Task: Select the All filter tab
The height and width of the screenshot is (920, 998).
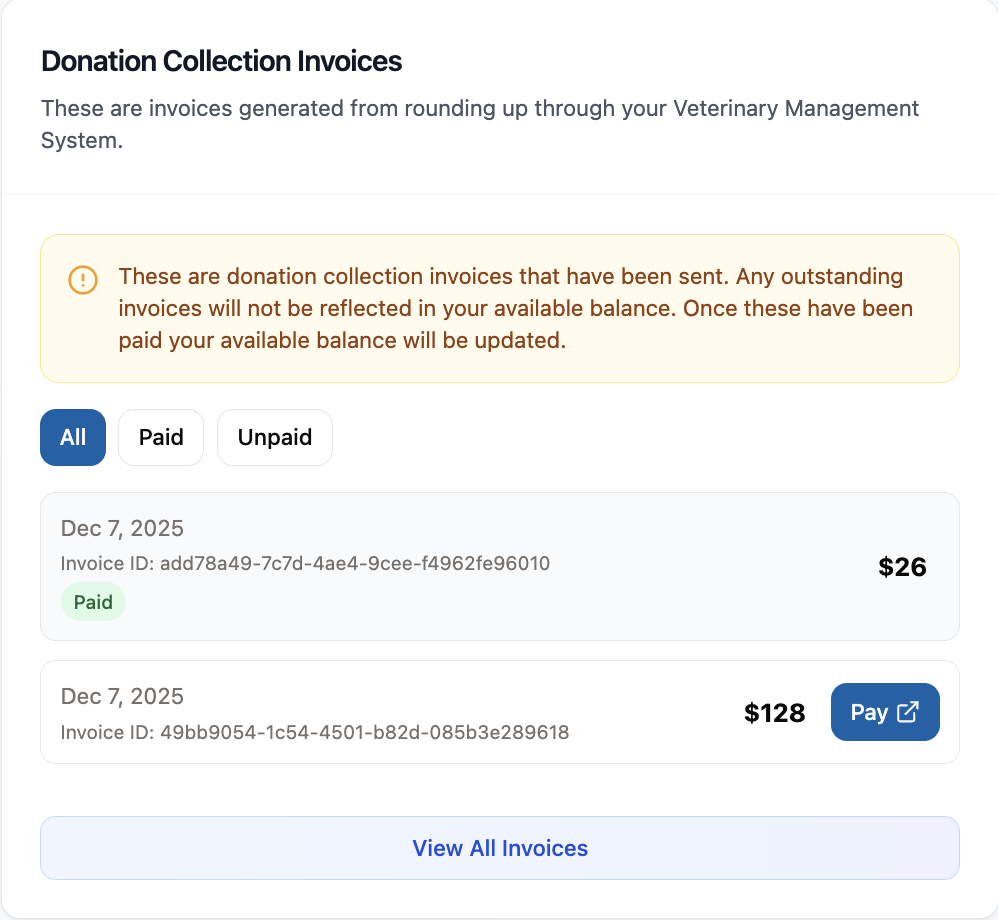Action: 73,437
